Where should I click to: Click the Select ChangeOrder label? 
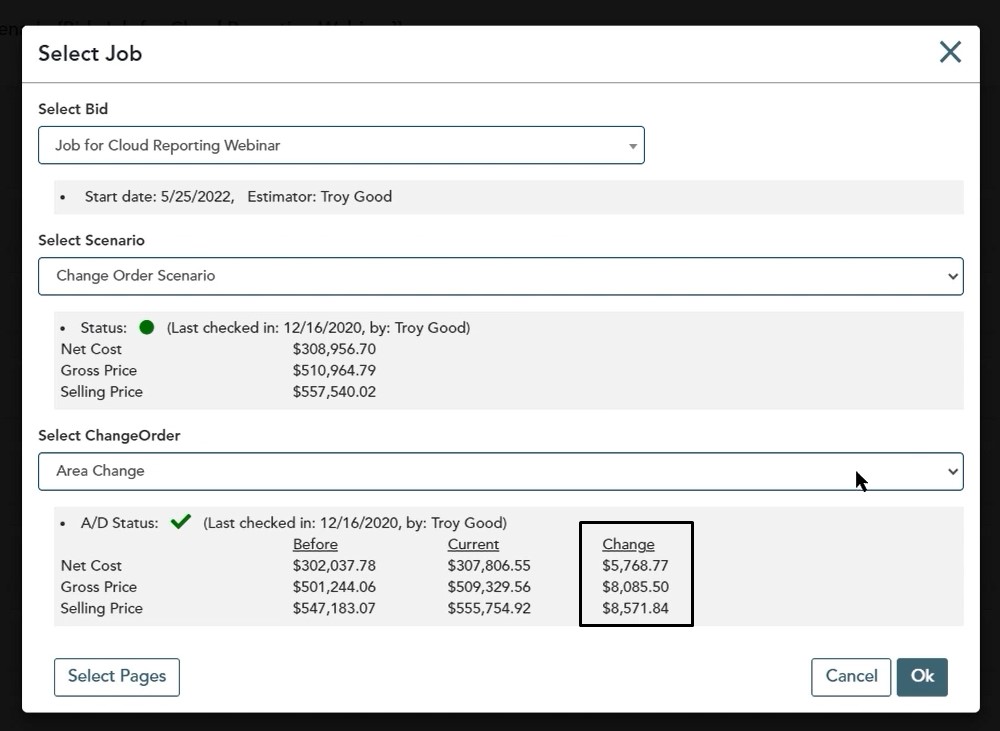(x=109, y=436)
